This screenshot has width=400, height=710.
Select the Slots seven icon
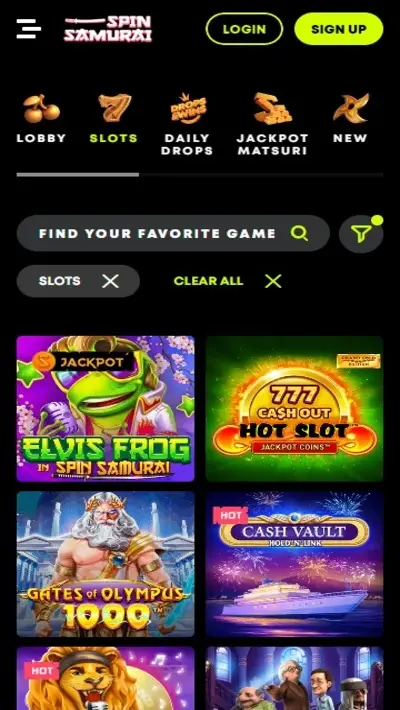pos(114,108)
